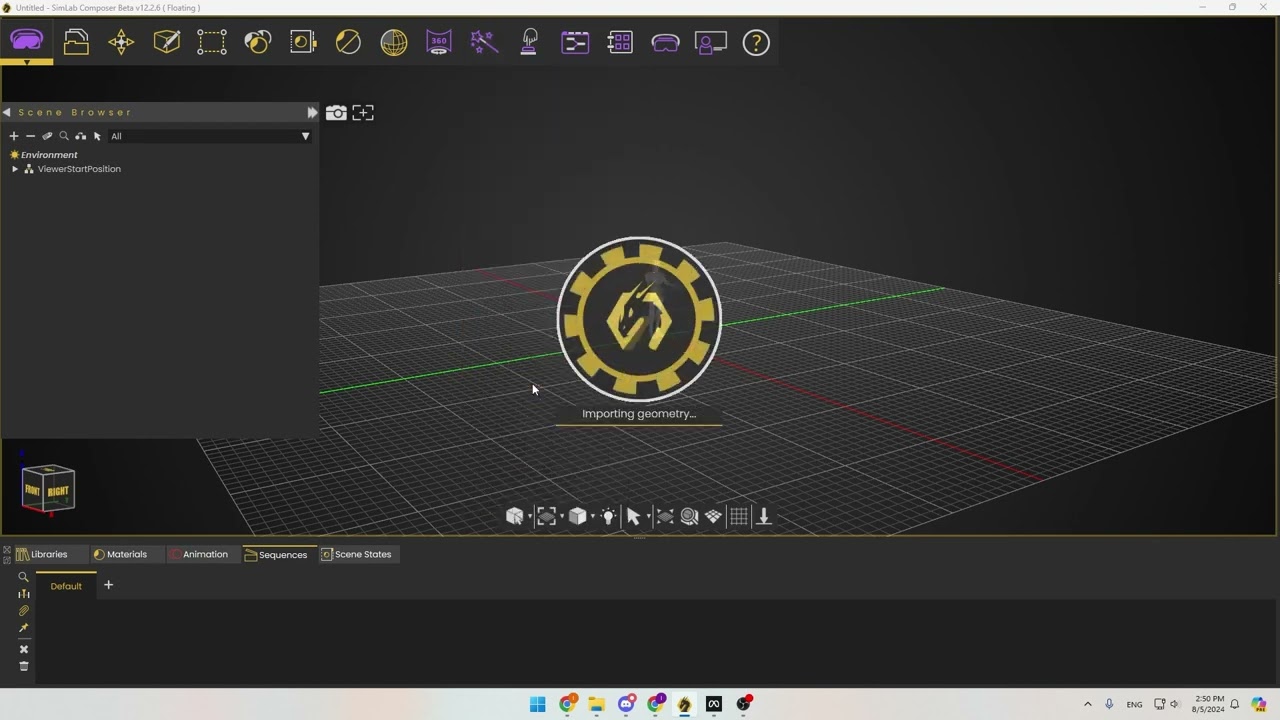The width and height of the screenshot is (1280, 720).
Task: Click the focus frame icon beside camera
Action: point(363,113)
